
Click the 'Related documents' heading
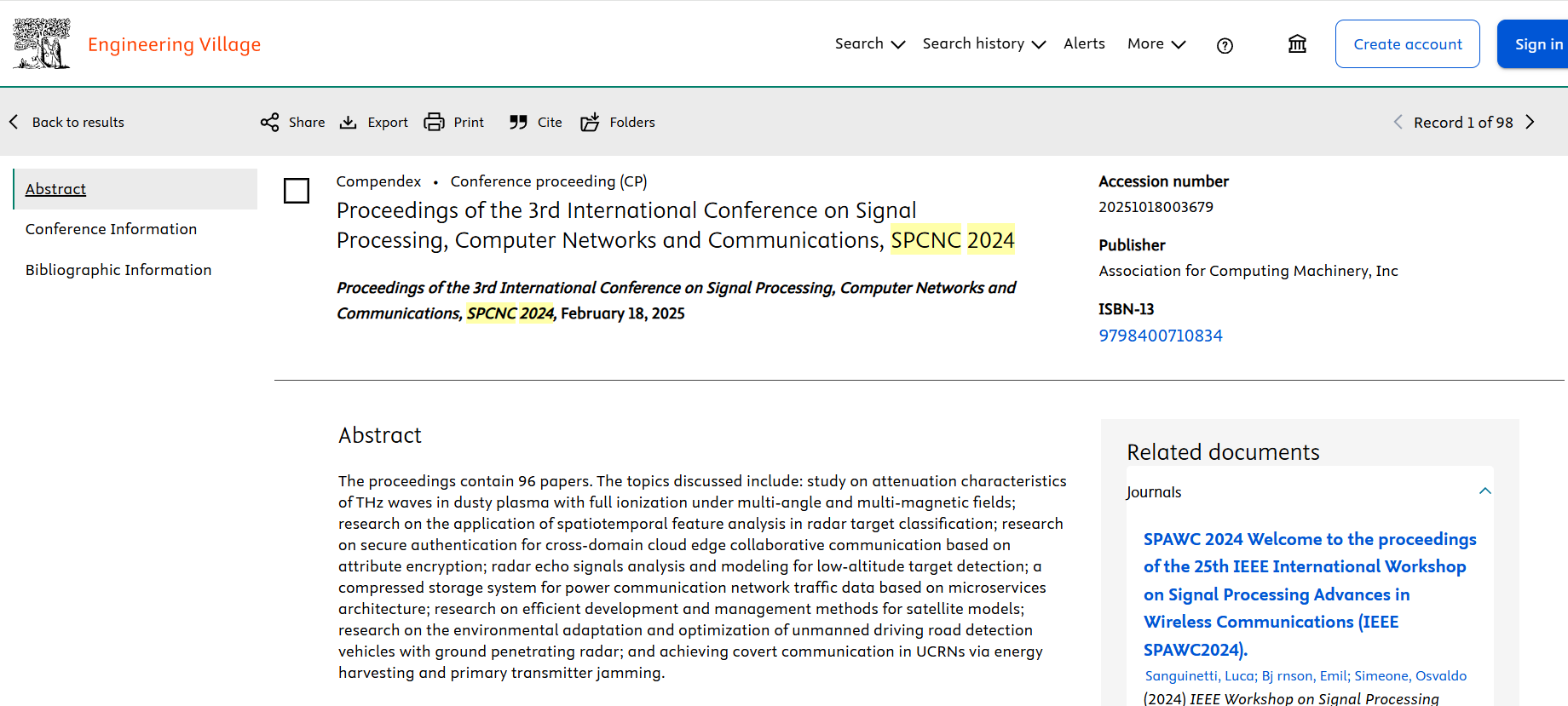[x=1223, y=452]
